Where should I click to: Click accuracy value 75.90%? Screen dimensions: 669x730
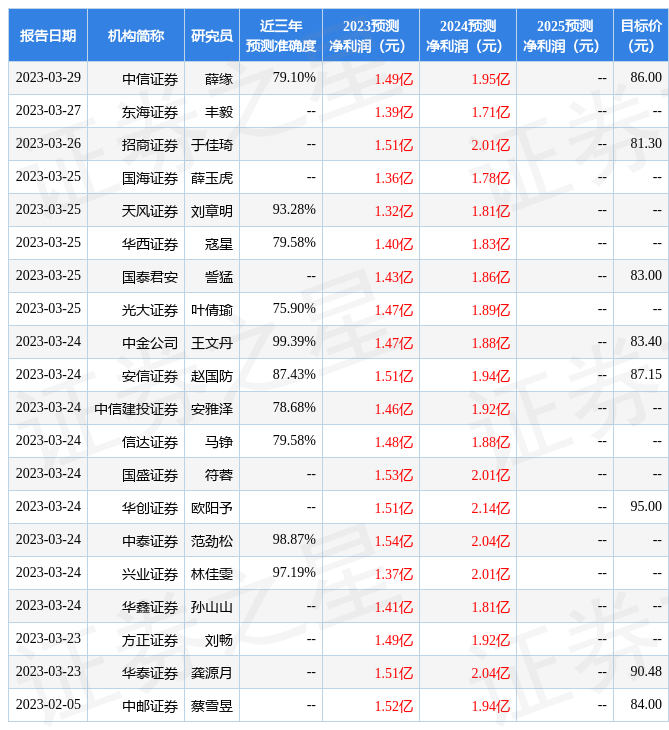pos(294,309)
